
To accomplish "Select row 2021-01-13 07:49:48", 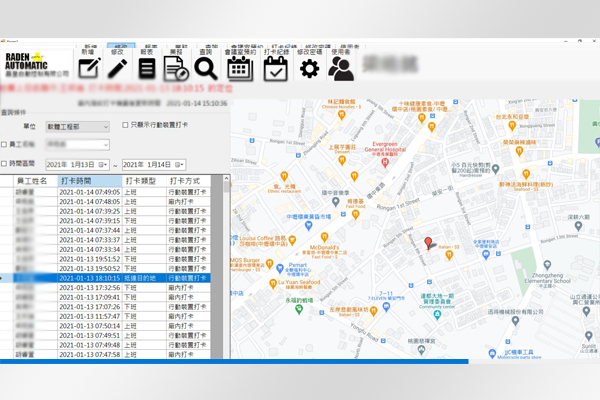I will (x=105, y=345).
